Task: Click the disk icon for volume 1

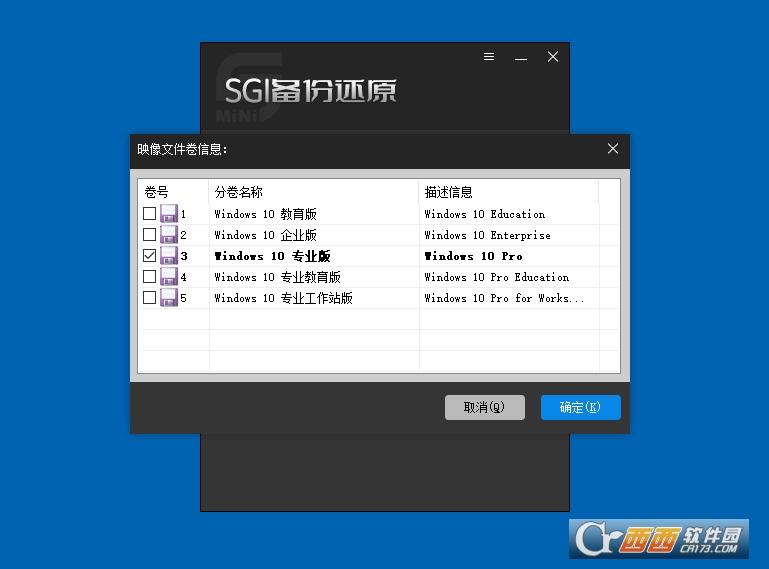Action: pyautogui.click(x=169, y=214)
